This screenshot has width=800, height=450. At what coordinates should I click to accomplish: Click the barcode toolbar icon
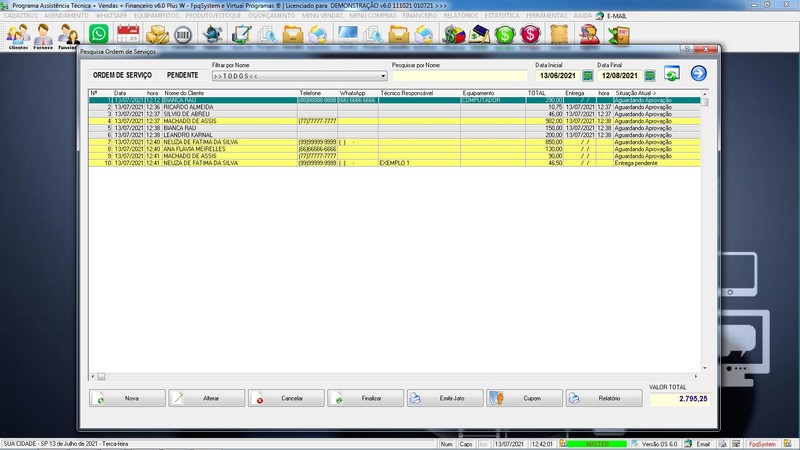click(x=183, y=35)
